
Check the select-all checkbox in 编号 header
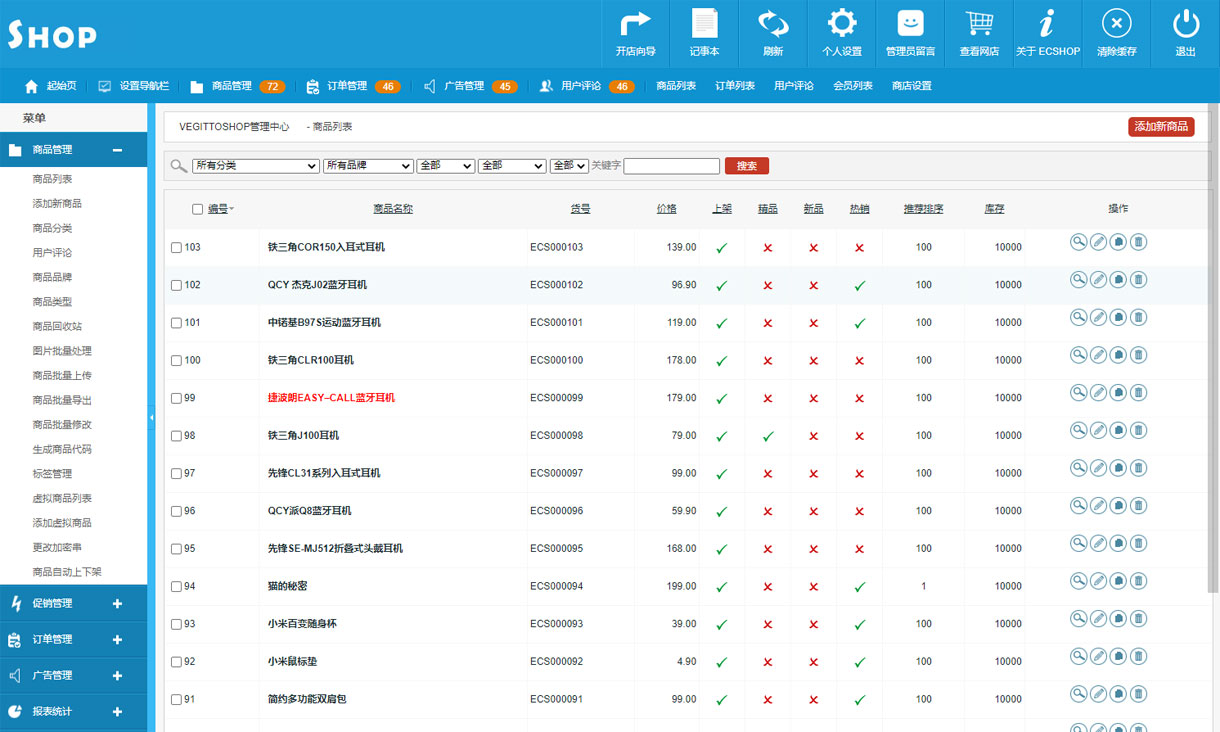click(197, 209)
